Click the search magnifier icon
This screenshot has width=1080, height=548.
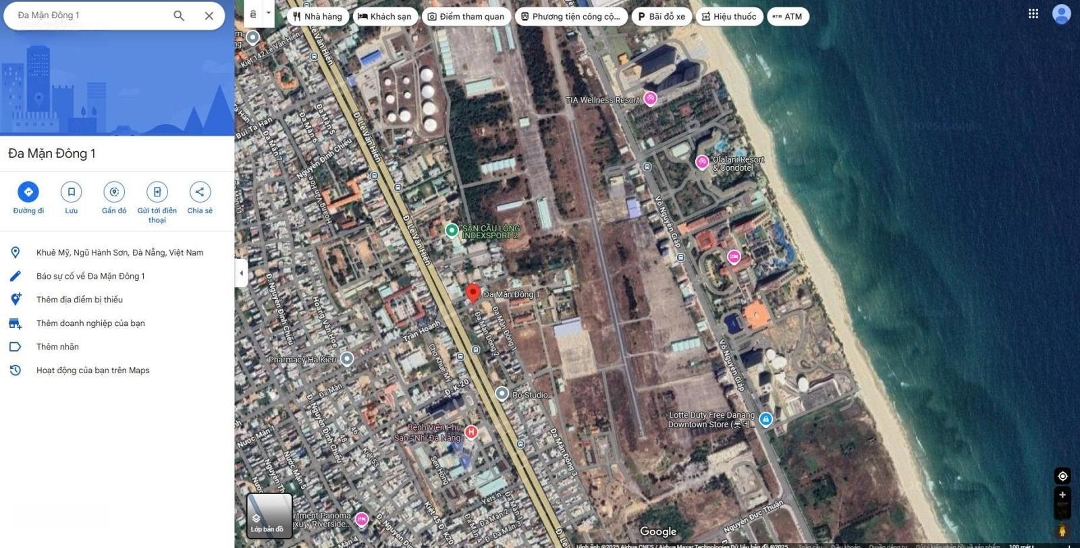pos(179,16)
